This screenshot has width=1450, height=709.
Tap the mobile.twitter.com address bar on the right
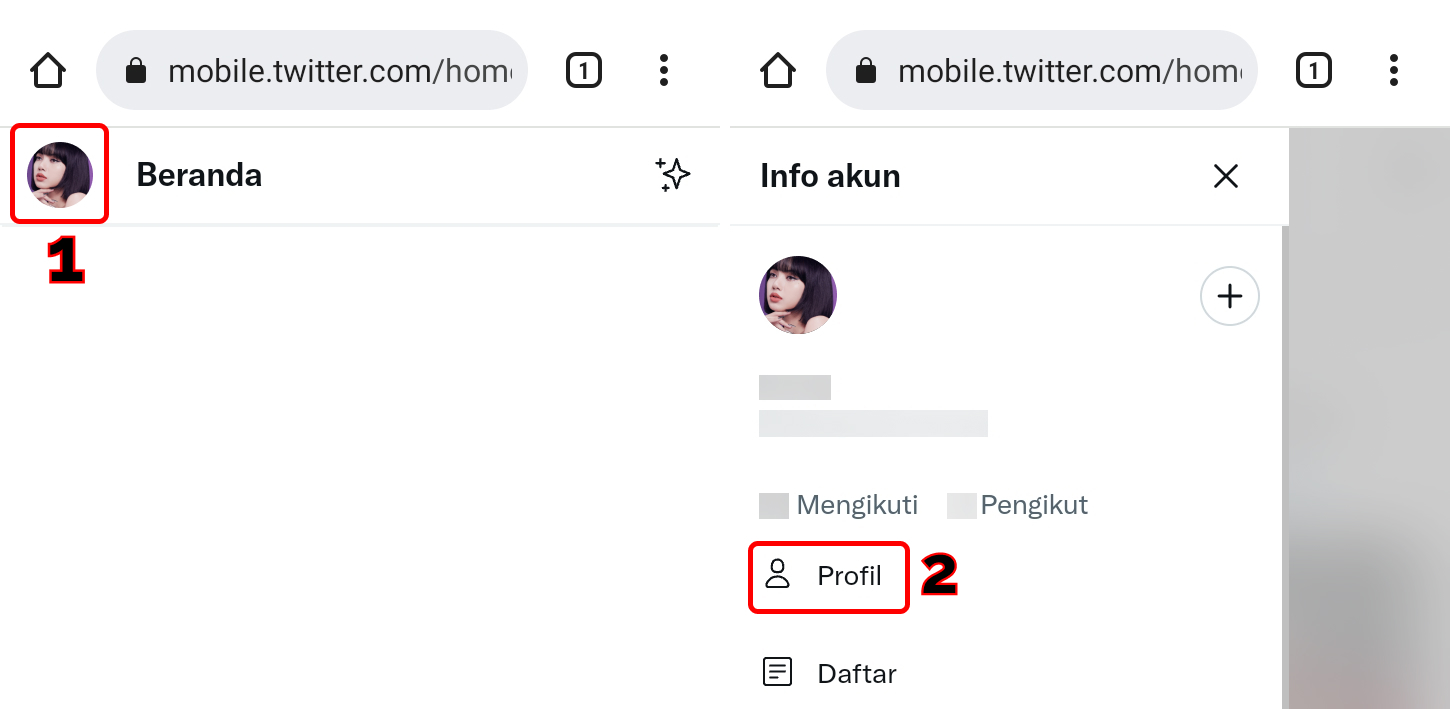[1042, 70]
